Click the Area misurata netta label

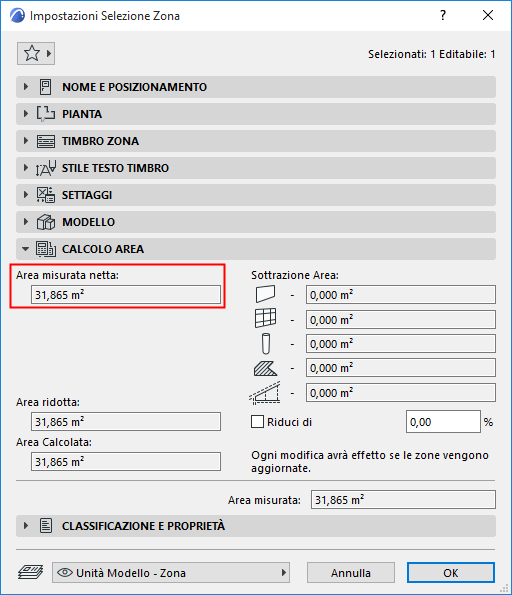[x=67, y=275]
